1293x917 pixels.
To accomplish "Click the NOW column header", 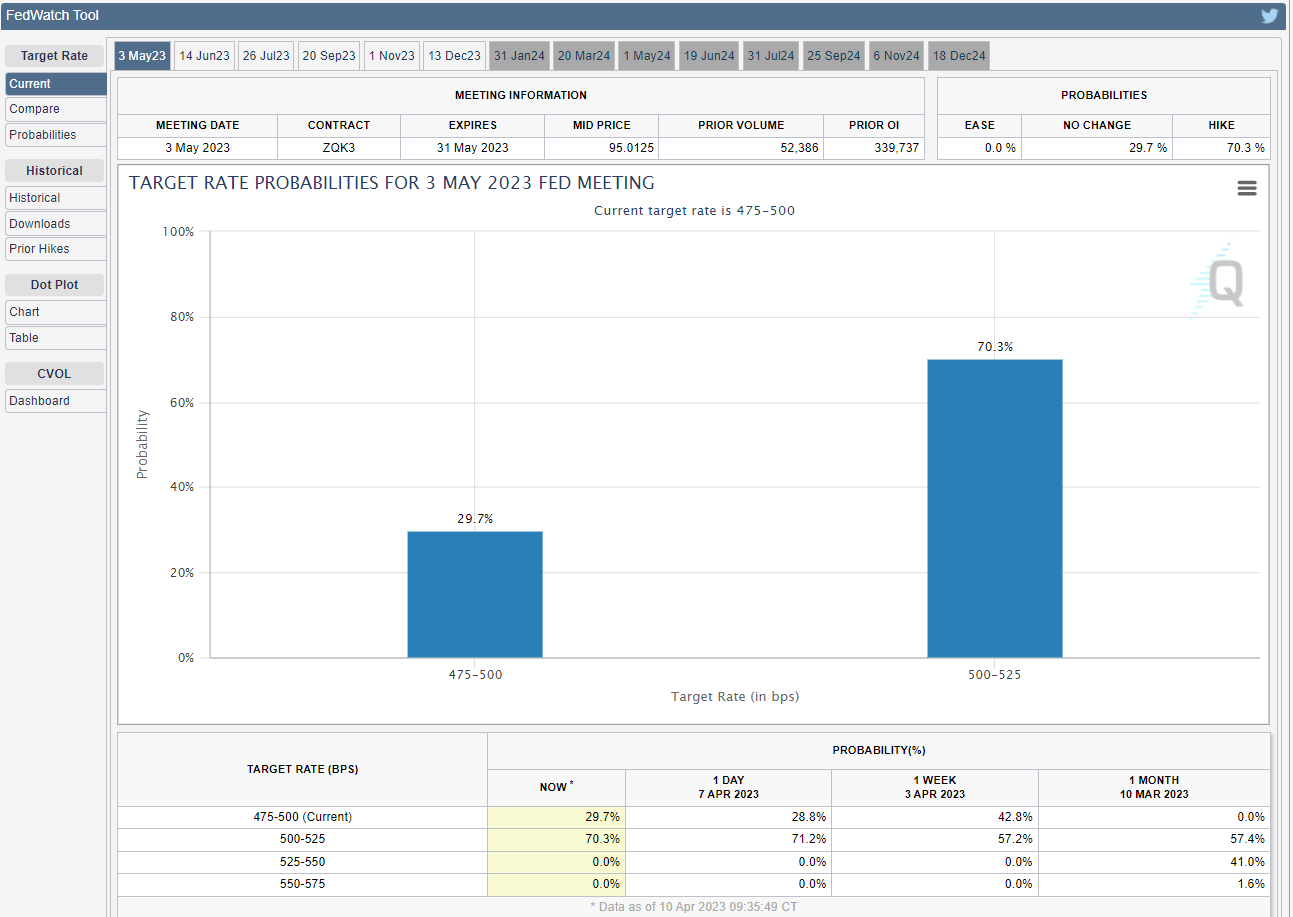I will pos(556,788).
